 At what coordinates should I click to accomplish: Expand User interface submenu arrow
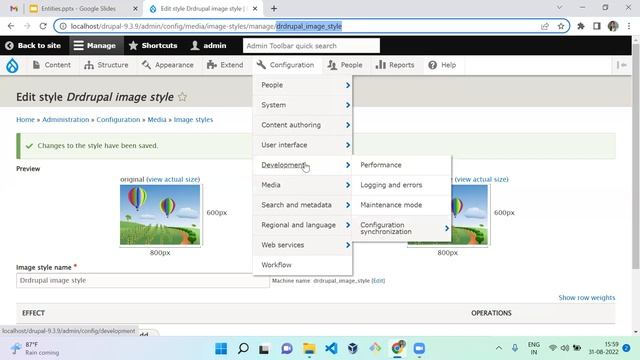click(x=348, y=145)
